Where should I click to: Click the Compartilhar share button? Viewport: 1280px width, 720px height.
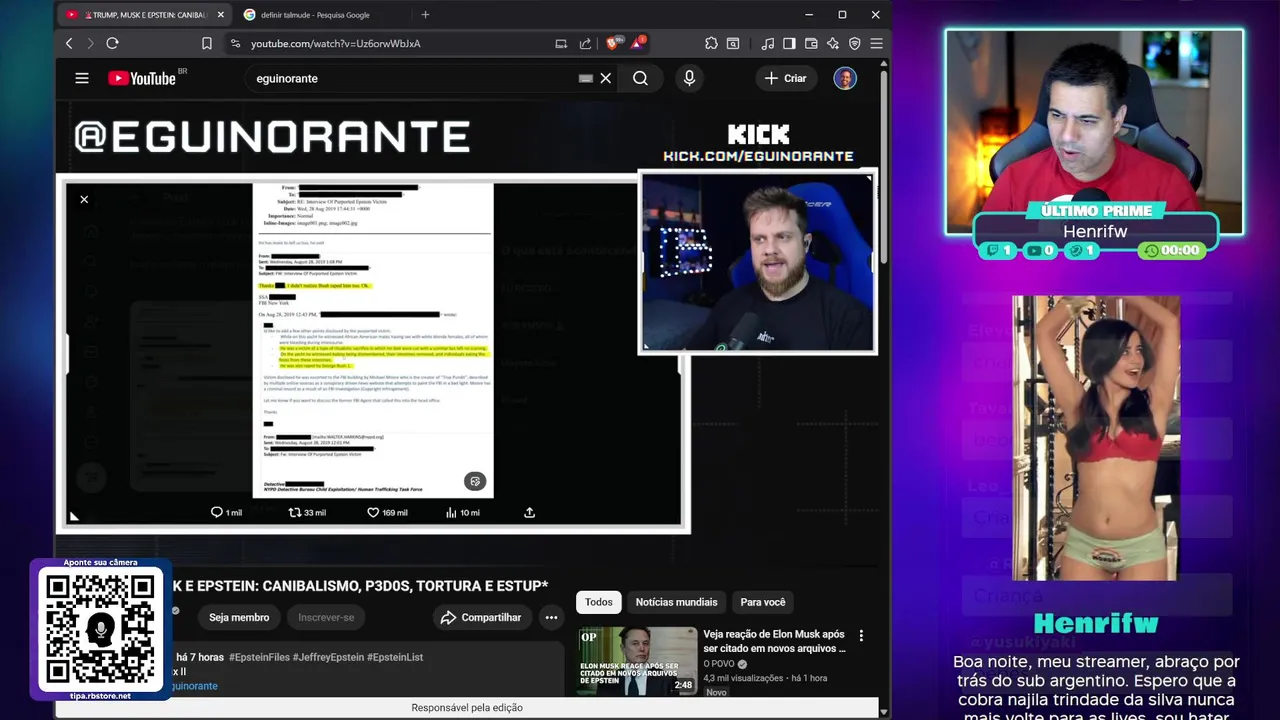pos(481,617)
